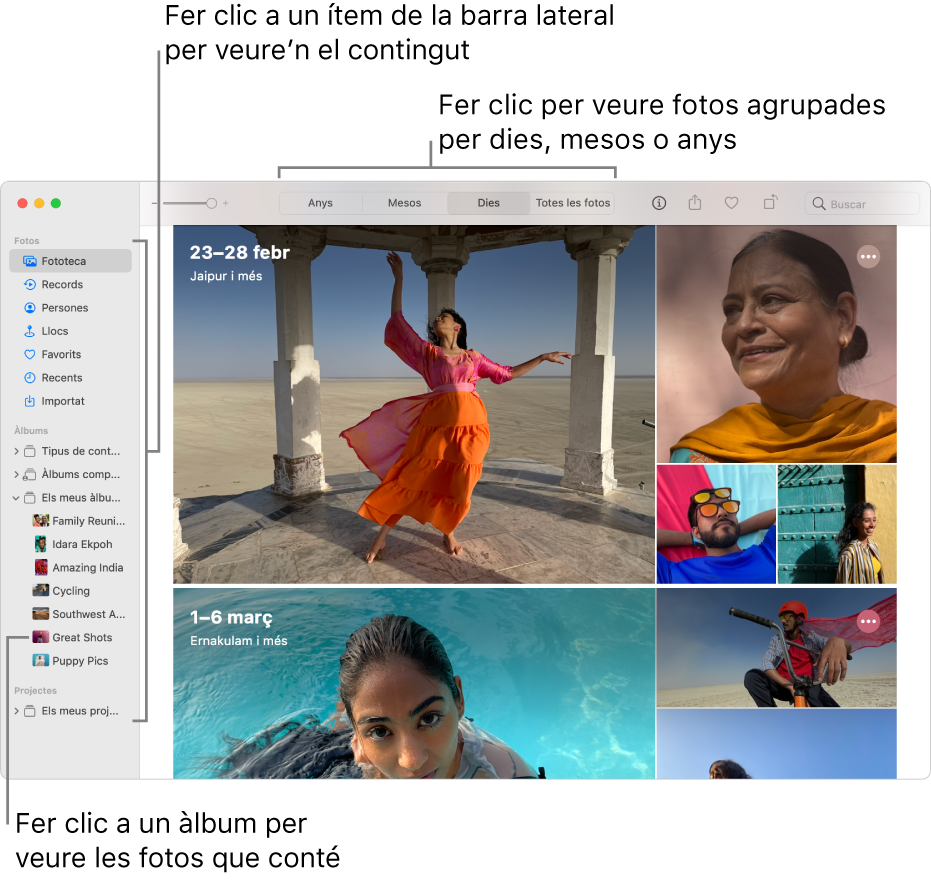Switch to the Totes les fotos tab
The height and width of the screenshot is (880, 931).
click(572, 202)
